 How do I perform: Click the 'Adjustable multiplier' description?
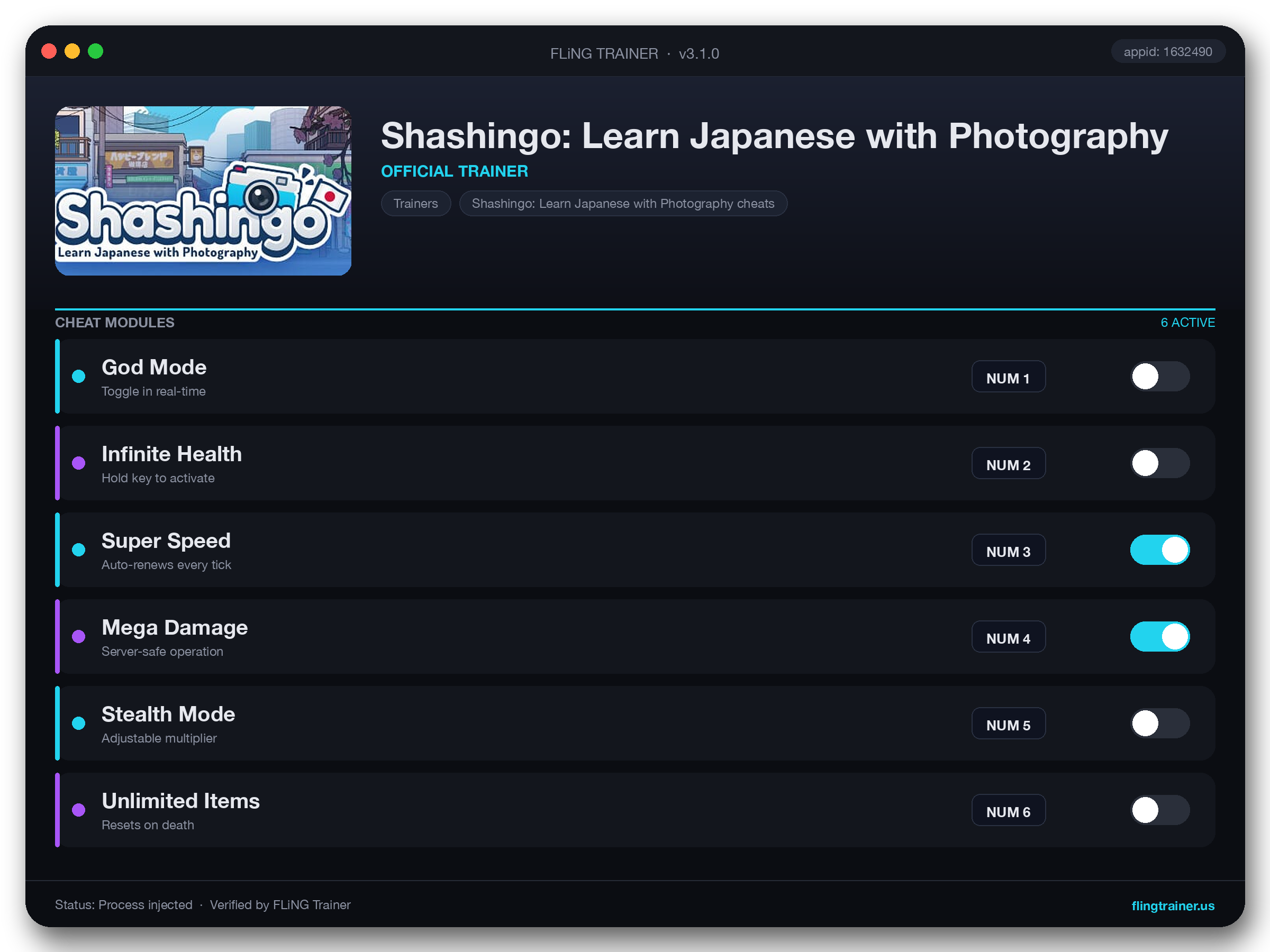pyautogui.click(x=159, y=738)
